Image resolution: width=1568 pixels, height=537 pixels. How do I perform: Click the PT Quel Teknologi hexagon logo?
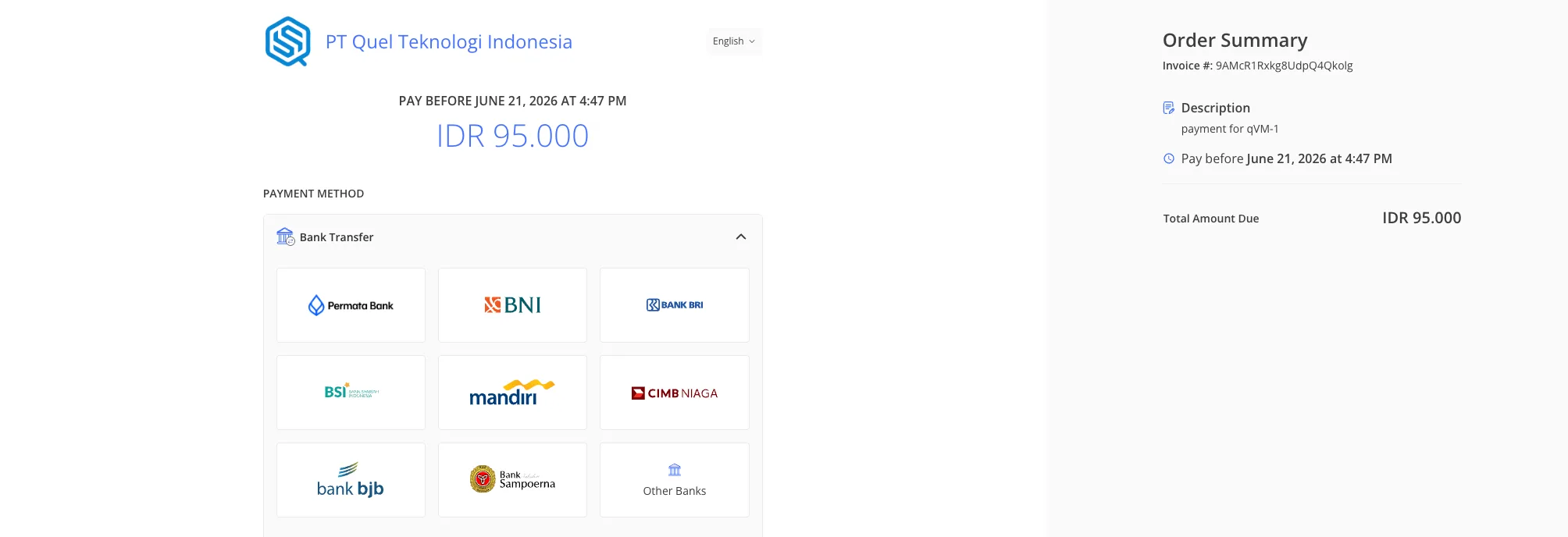[x=288, y=41]
